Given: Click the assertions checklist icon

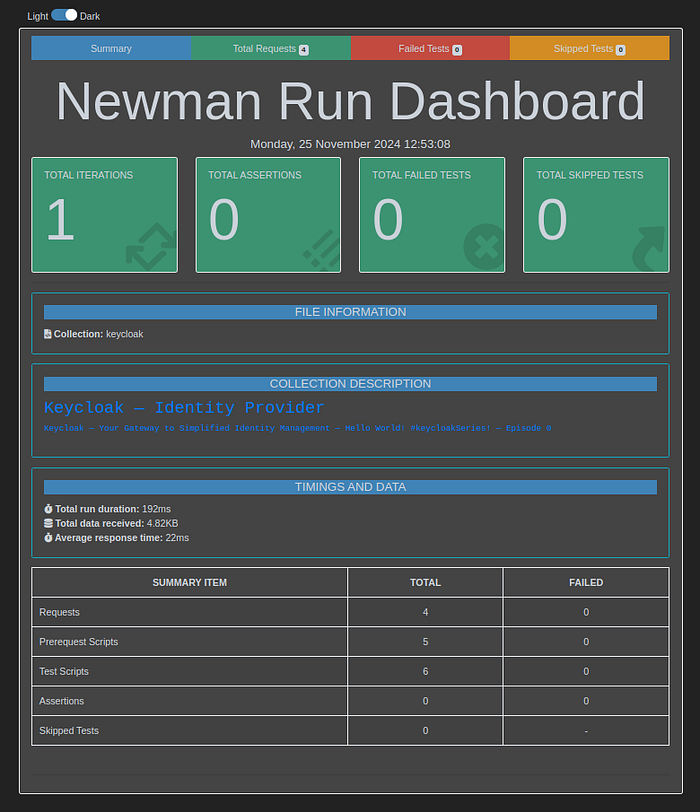Looking at the screenshot, I should coord(322,250).
